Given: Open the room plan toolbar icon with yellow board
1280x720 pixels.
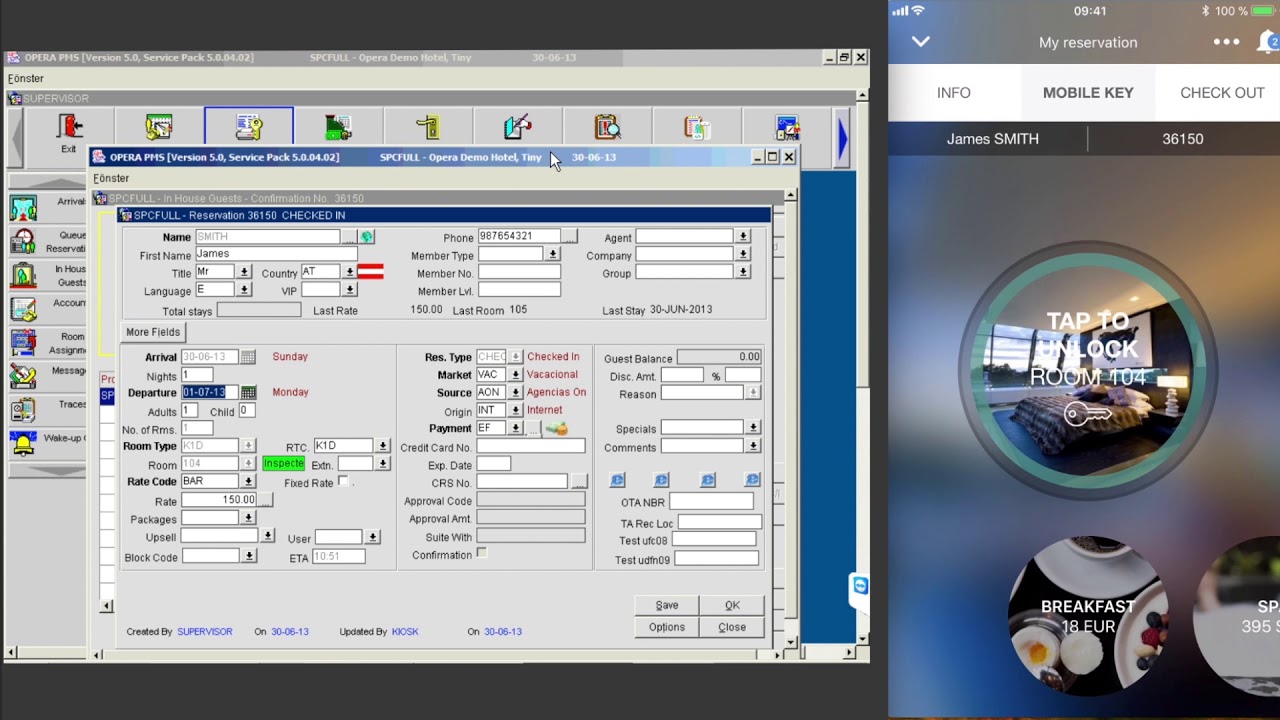Looking at the screenshot, I should tap(159, 127).
